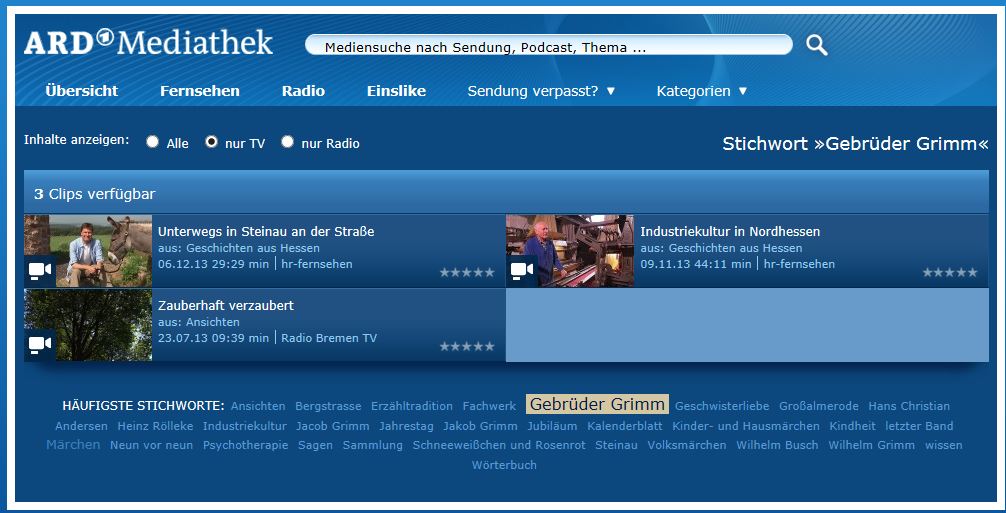Image resolution: width=1006 pixels, height=513 pixels.
Task: Click the Volksmärchen keyword tag
Action: [687, 446]
